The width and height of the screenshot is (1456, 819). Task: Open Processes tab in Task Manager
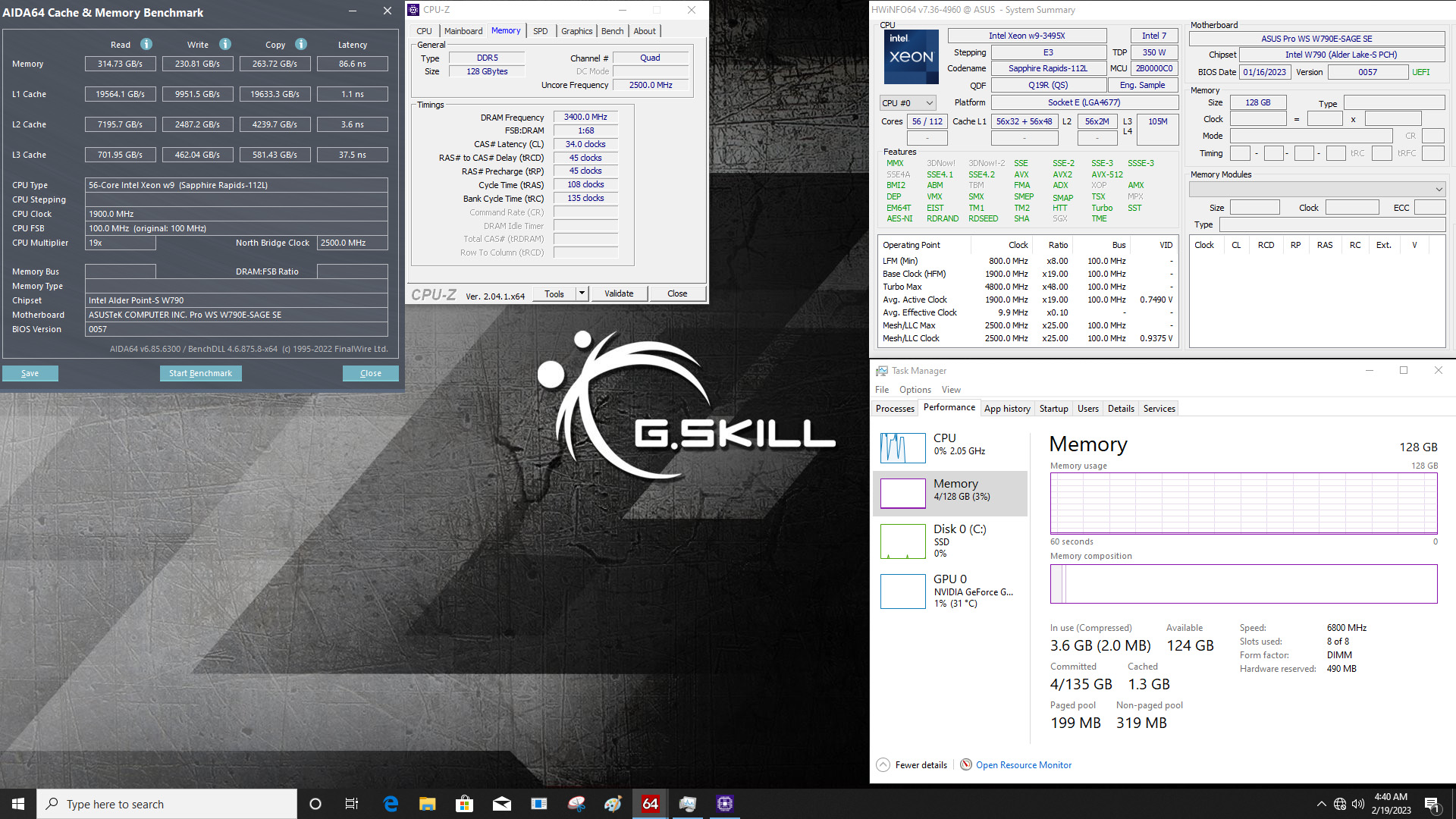point(895,408)
